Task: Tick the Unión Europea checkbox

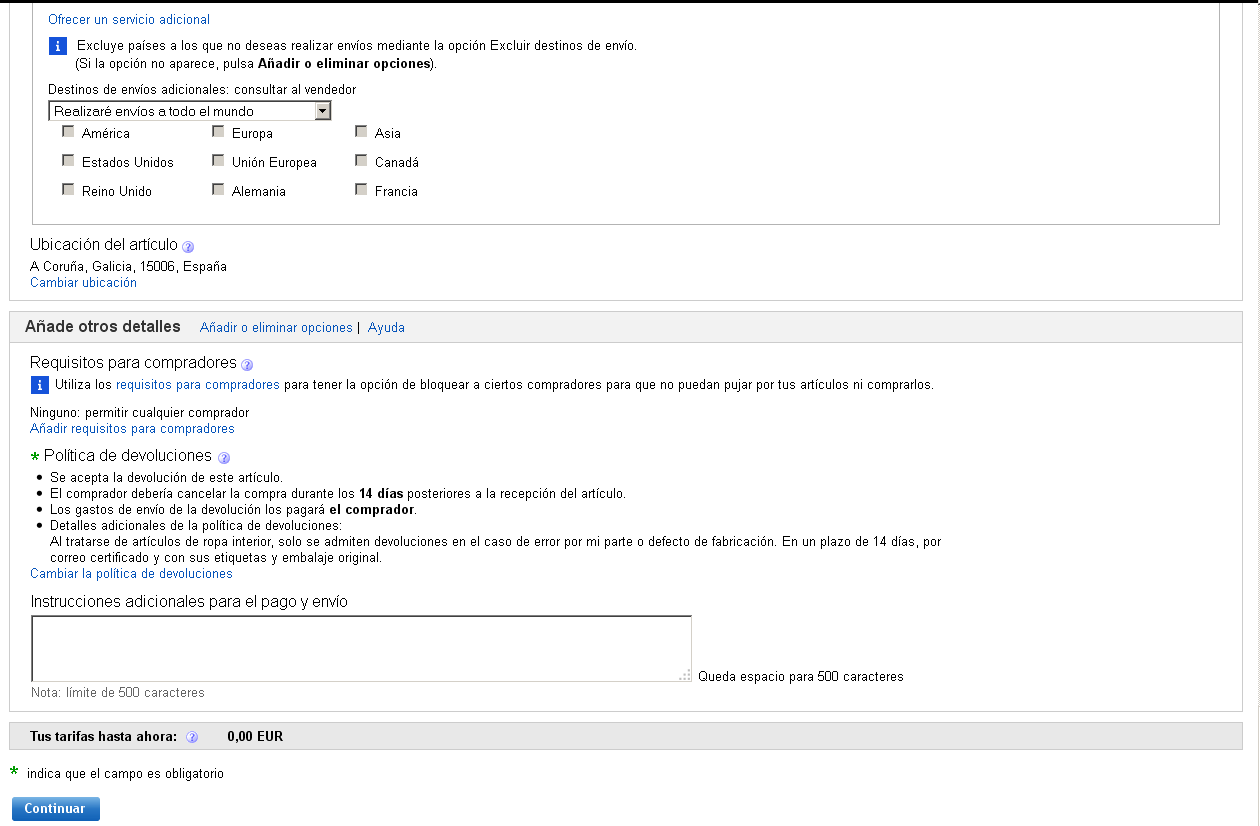Action: pos(218,161)
